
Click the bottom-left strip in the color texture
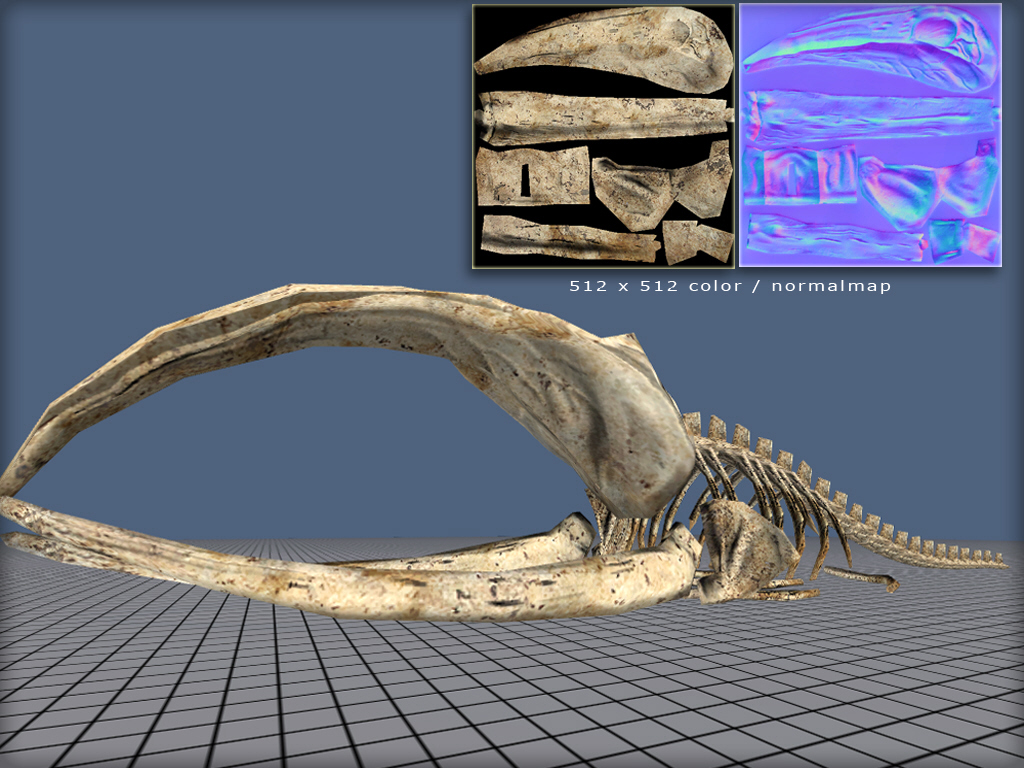tap(565, 238)
